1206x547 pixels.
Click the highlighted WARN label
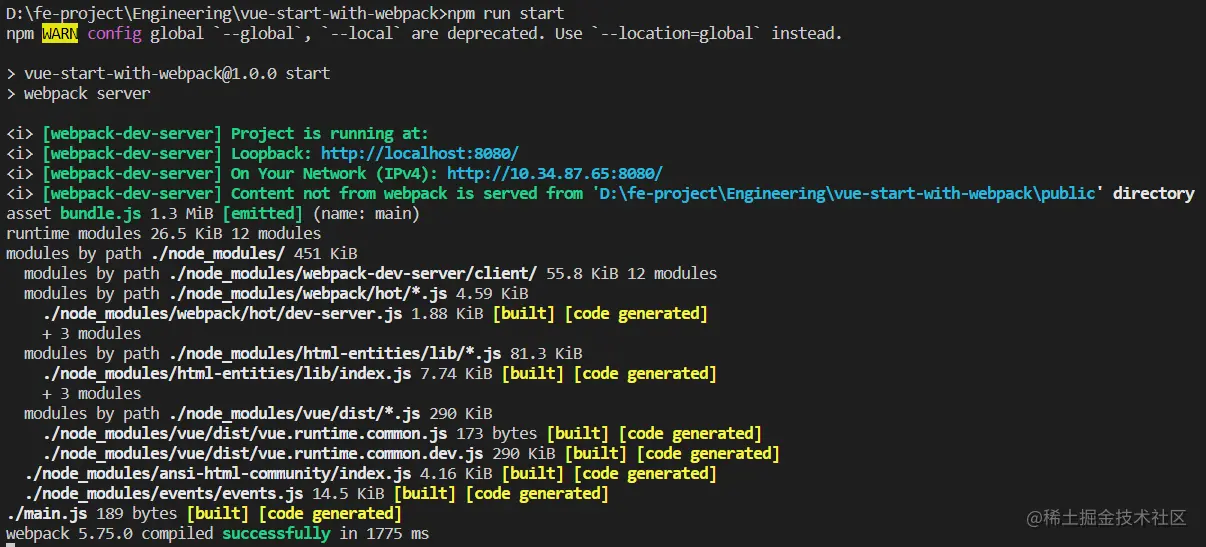click(x=60, y=33)
